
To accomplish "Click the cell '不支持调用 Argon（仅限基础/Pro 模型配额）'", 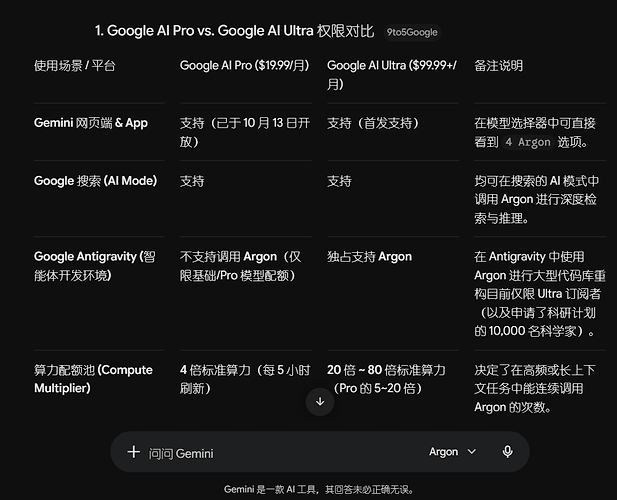I will coord(240,266).
